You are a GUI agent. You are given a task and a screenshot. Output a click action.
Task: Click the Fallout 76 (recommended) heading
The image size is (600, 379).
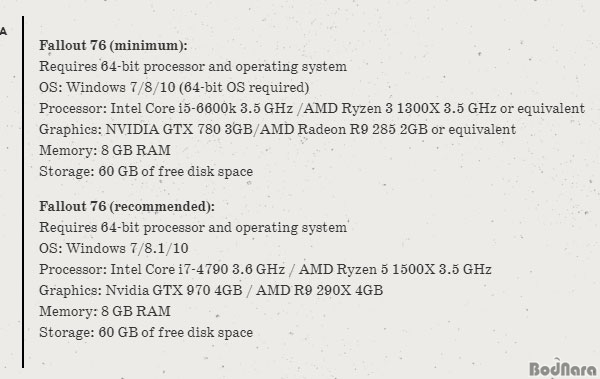(127, 207)
